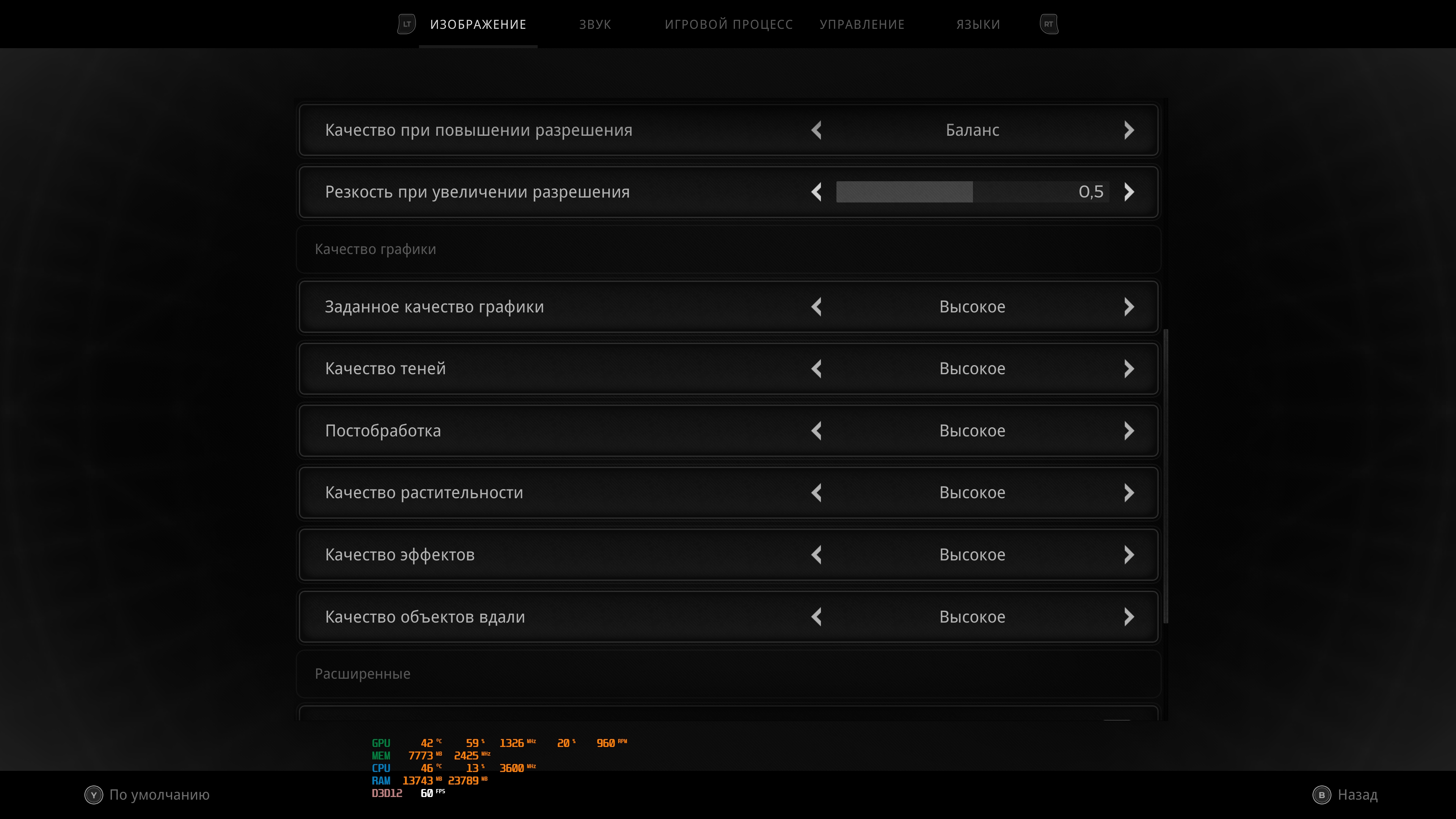1456x819 pixels.
Task: Click left arrow for Постобработка
Action: click(816, 431)
